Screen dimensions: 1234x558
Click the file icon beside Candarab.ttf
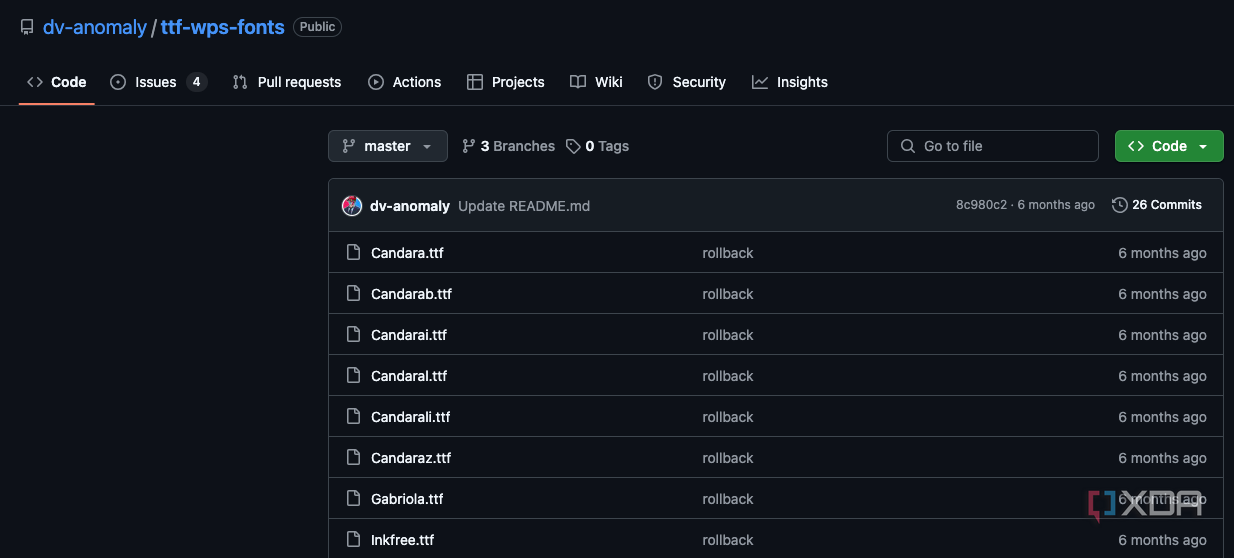[353, 293]
